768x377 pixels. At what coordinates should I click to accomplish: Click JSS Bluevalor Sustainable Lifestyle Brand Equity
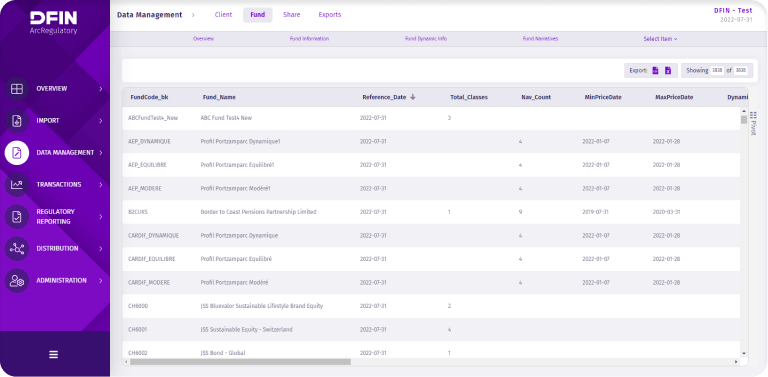pyautogui.click(x=262, y=306)
